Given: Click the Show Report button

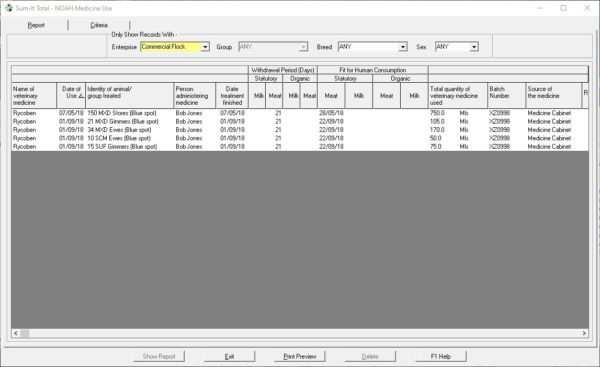Looking at the screenshot, I should point(159,356).
